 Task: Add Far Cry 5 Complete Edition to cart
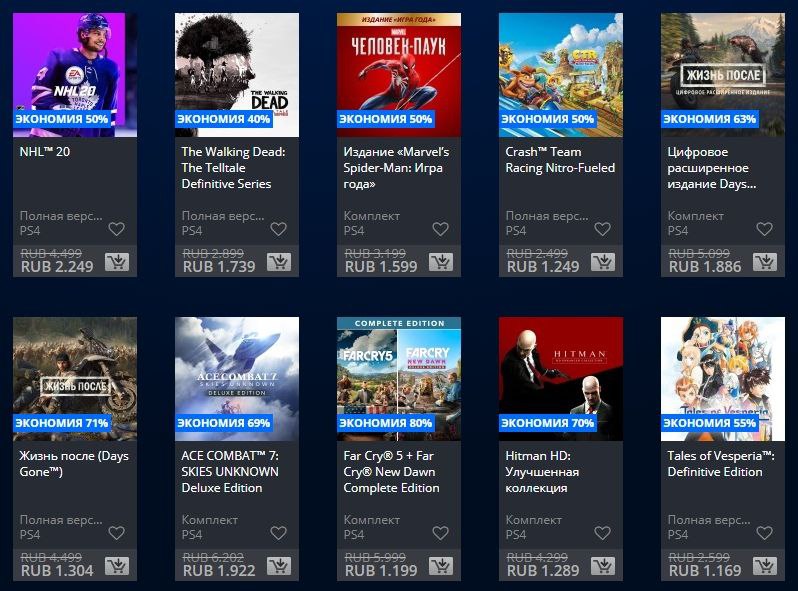tap(441, 566)
